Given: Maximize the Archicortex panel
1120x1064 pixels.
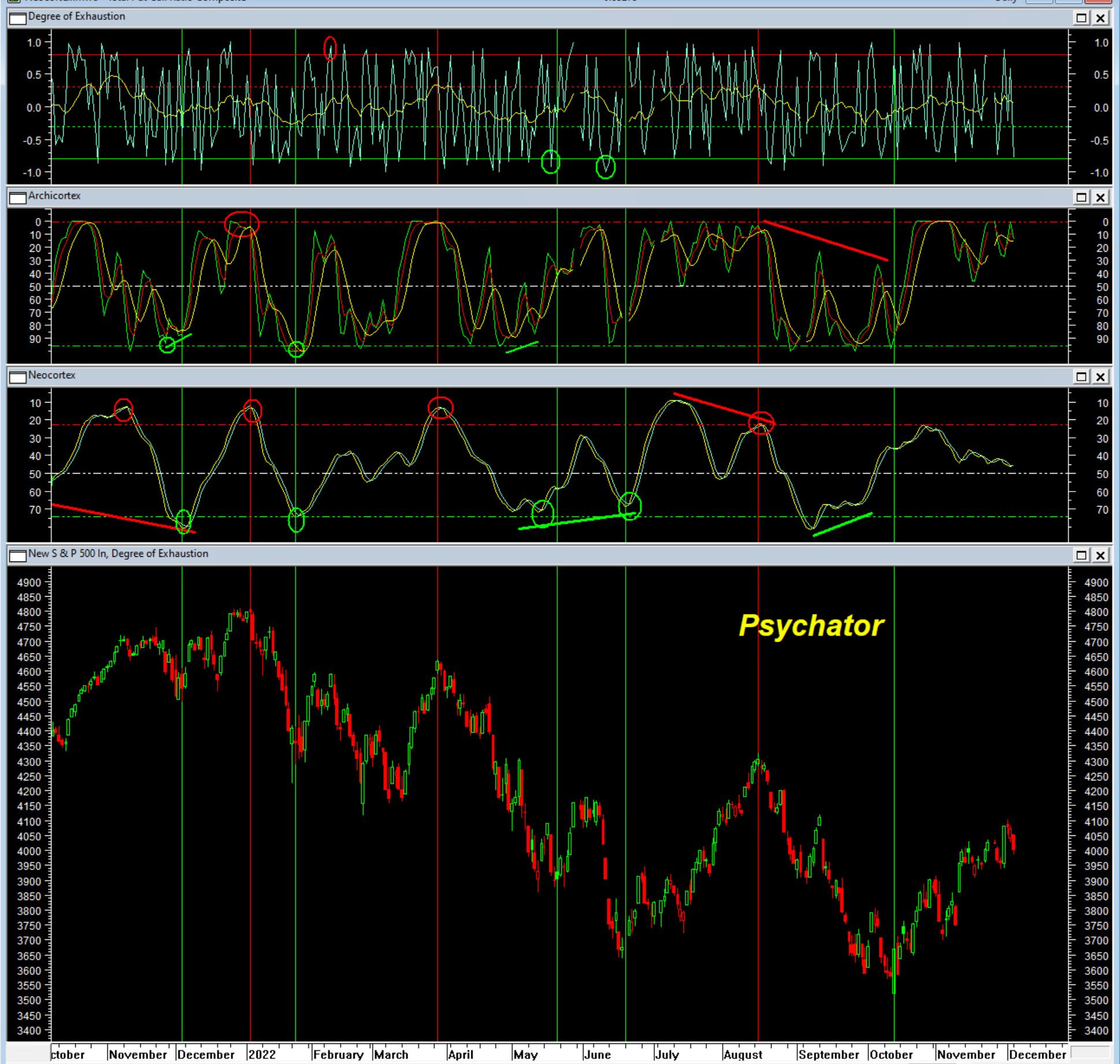Looking at the screenshot, I should pos(1081,198).
